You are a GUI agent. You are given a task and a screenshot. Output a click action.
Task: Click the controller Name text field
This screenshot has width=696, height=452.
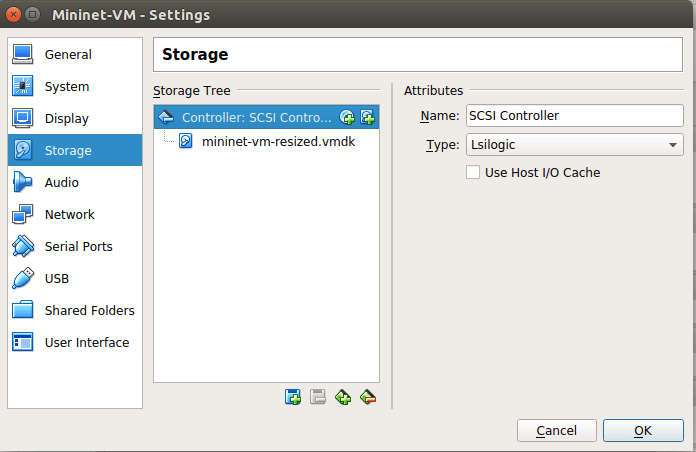click(x=574, y=115)
